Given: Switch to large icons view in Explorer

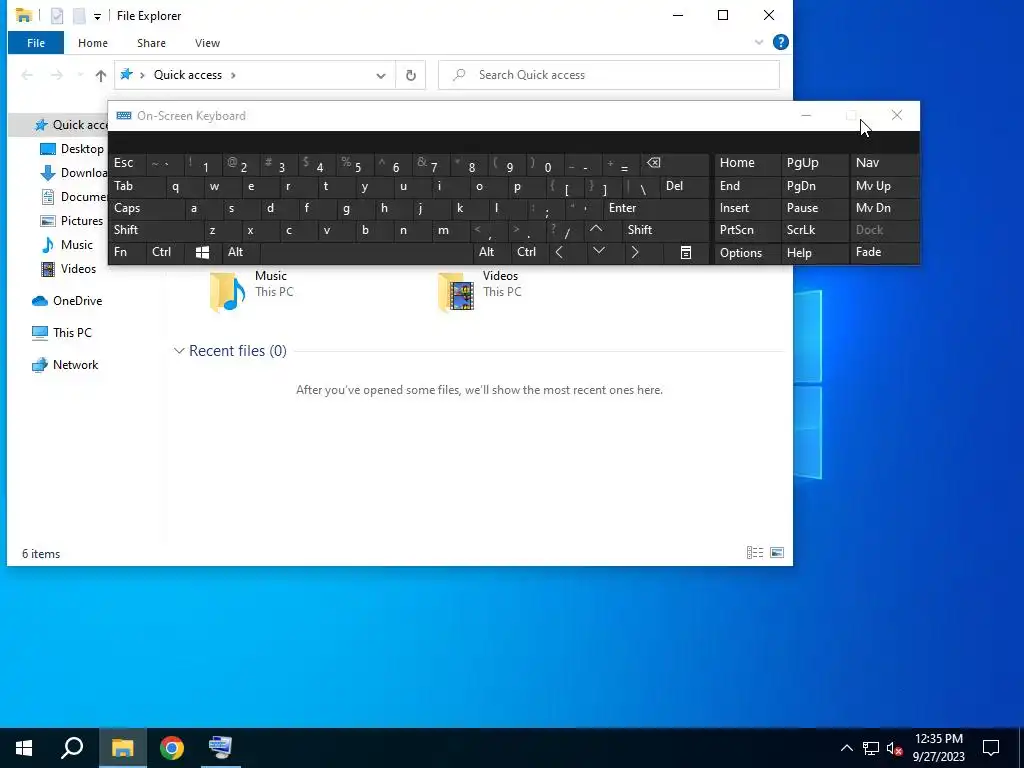Looking at the screenshot, I should [x=777, y=553].
